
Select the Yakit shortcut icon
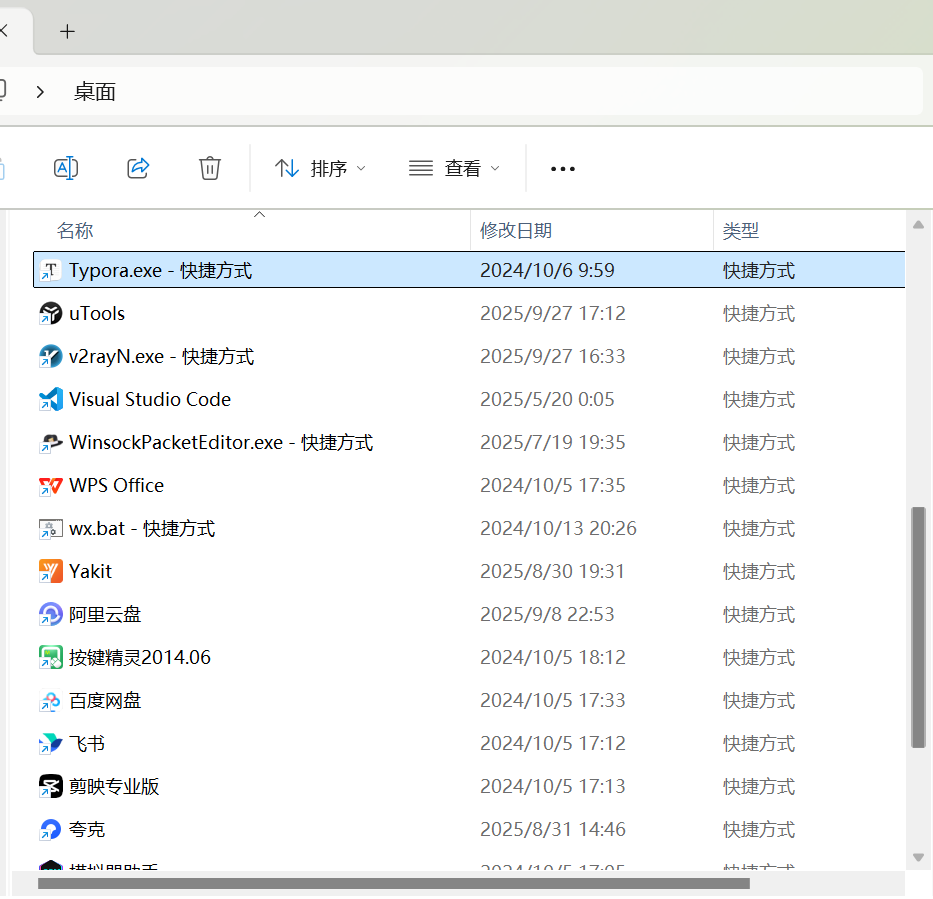[51, 571]
